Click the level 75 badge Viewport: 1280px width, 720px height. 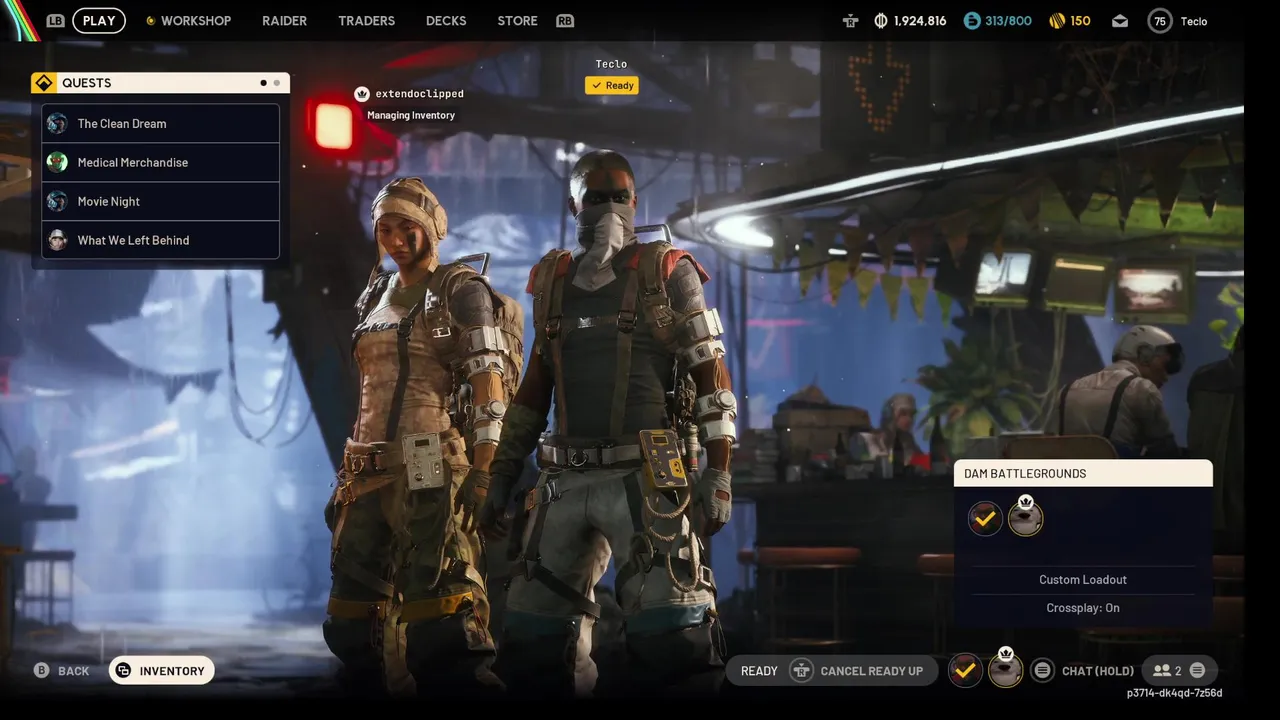[x=1160, y=20]
